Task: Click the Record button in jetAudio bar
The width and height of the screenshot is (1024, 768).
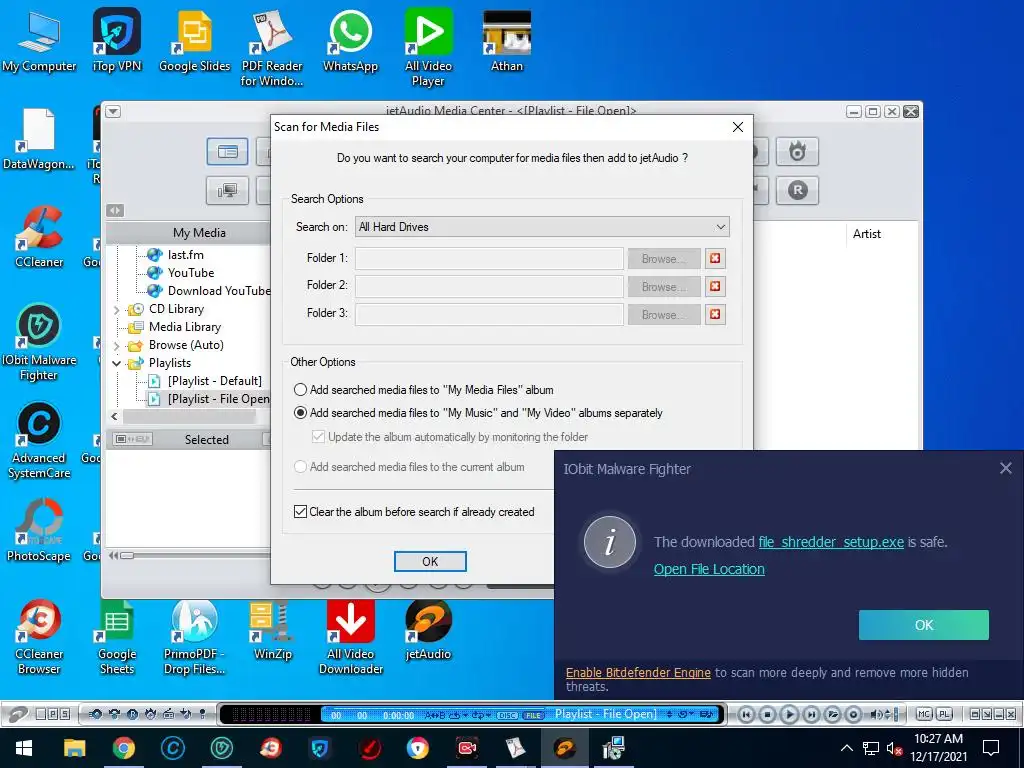Action: 854,714
